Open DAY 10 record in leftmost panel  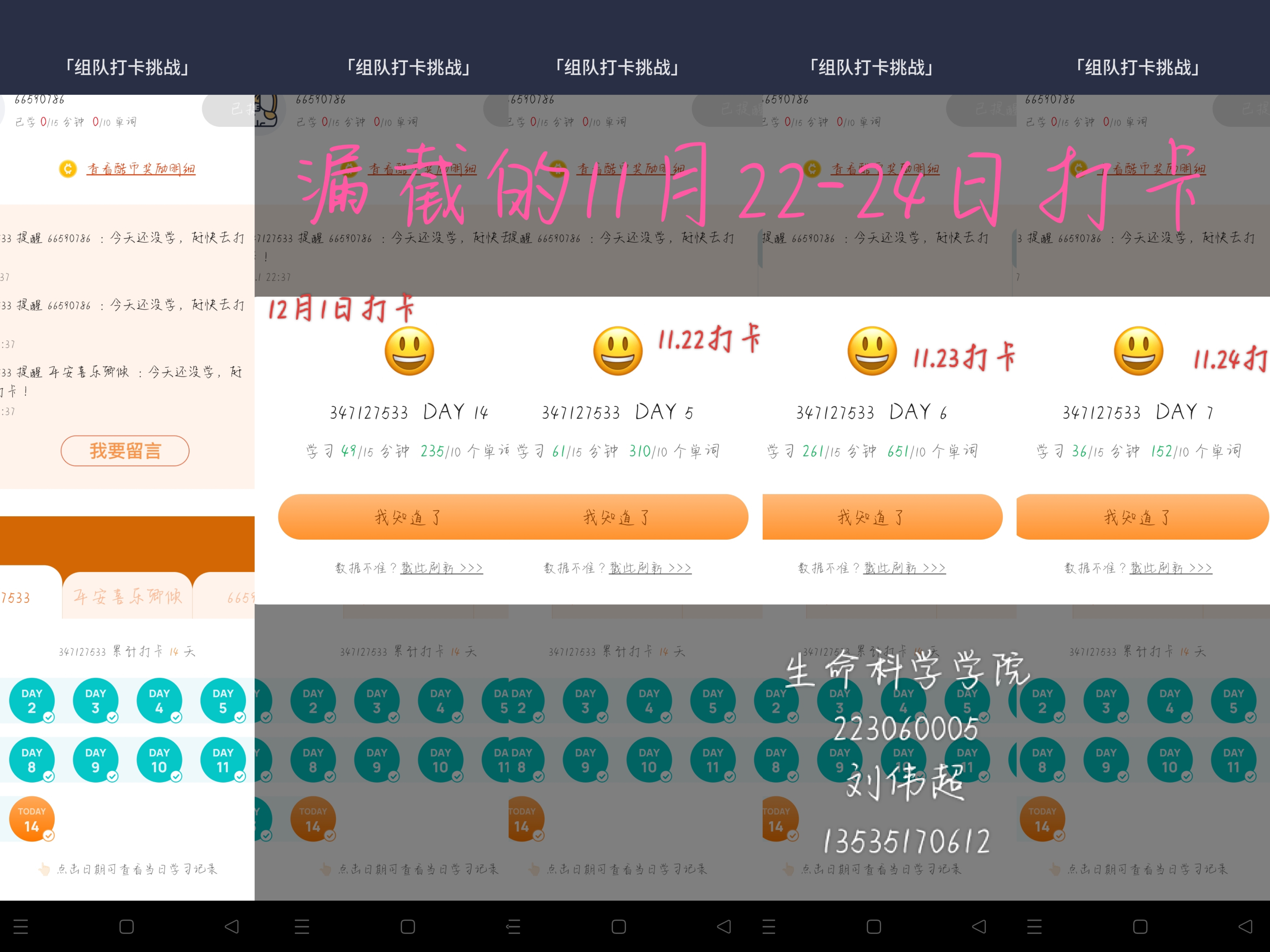pos(160,760)
